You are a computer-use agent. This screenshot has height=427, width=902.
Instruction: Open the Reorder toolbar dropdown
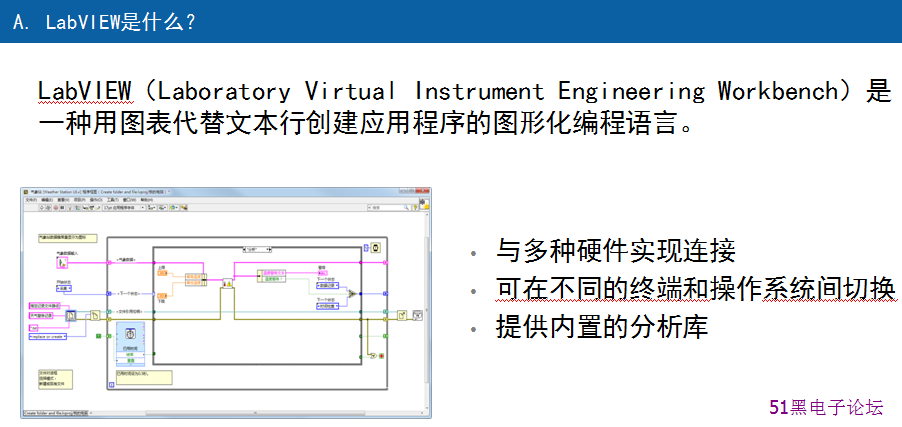174,208
